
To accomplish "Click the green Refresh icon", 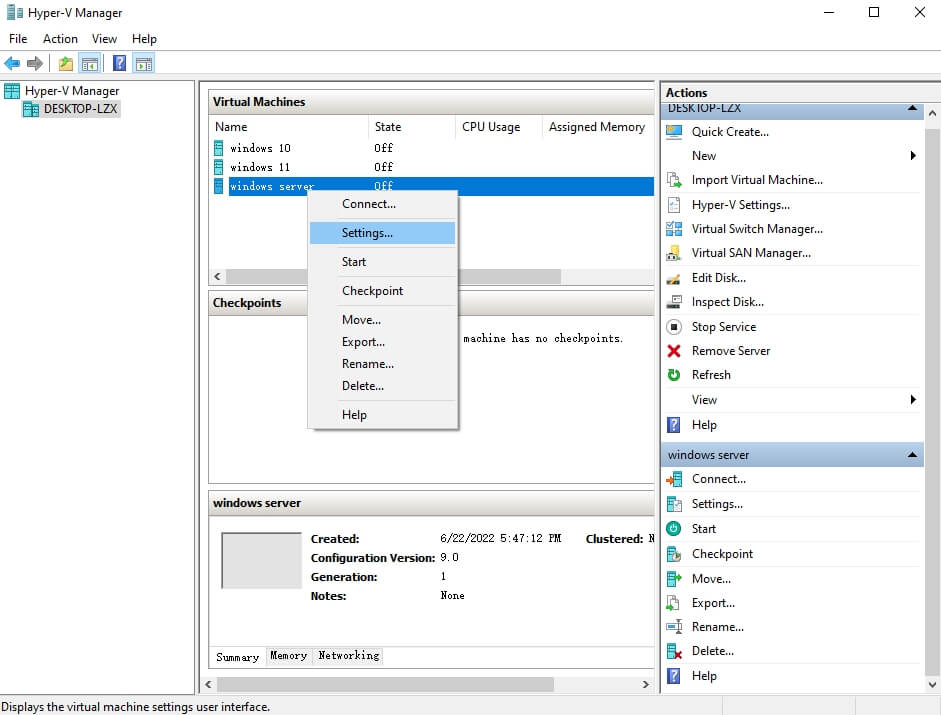I will coord(674,375).
